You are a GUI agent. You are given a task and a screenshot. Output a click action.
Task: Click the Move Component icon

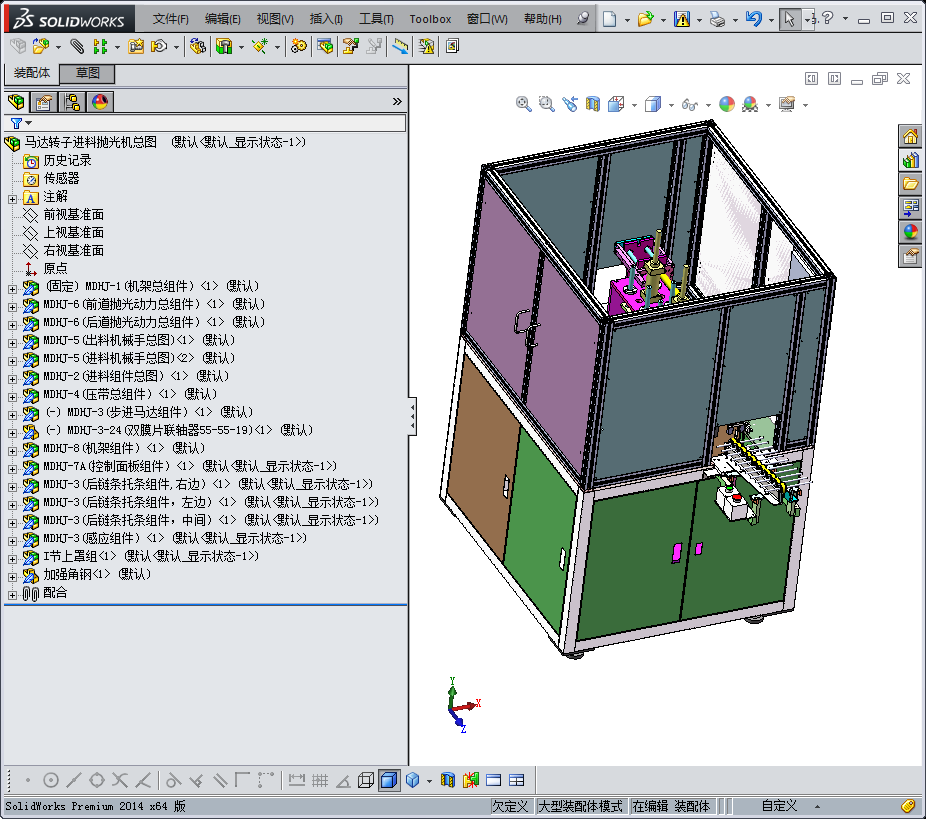[x=159, y=46]
